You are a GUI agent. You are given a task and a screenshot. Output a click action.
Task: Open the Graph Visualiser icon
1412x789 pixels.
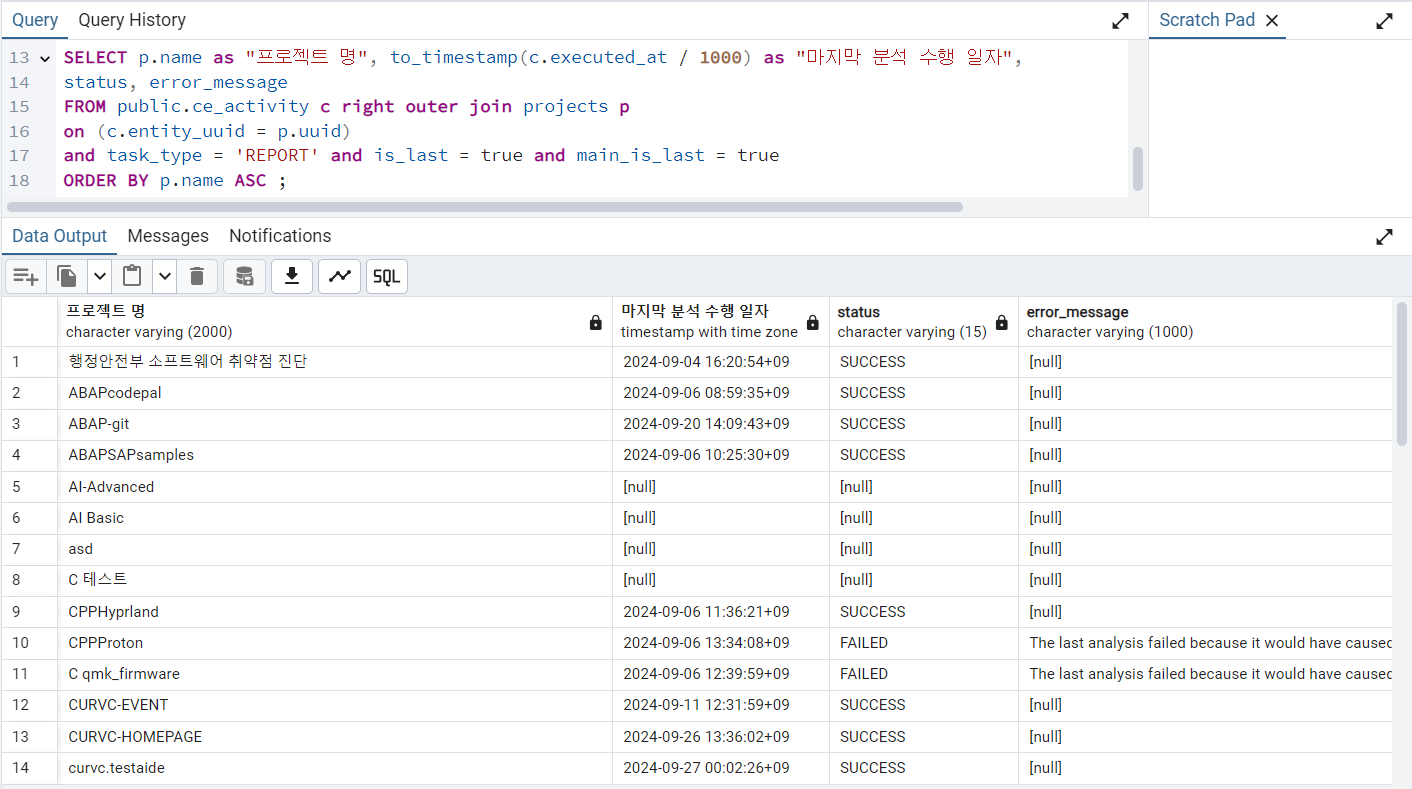(x=339, y=277)
